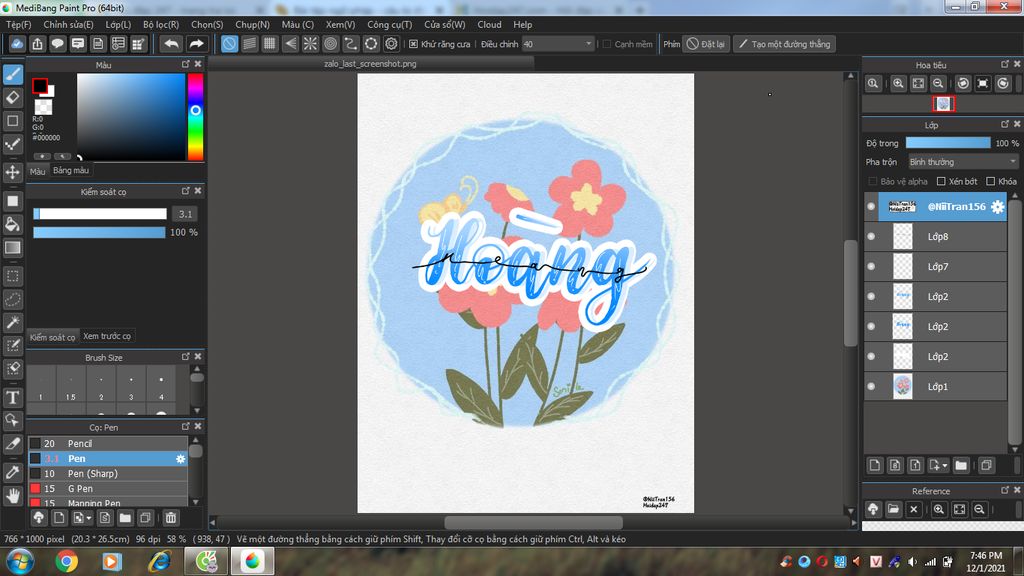Screen dimensions: 1024x576
Task: Select the Pen (Sharp) brush
Action: coord(108,473)
